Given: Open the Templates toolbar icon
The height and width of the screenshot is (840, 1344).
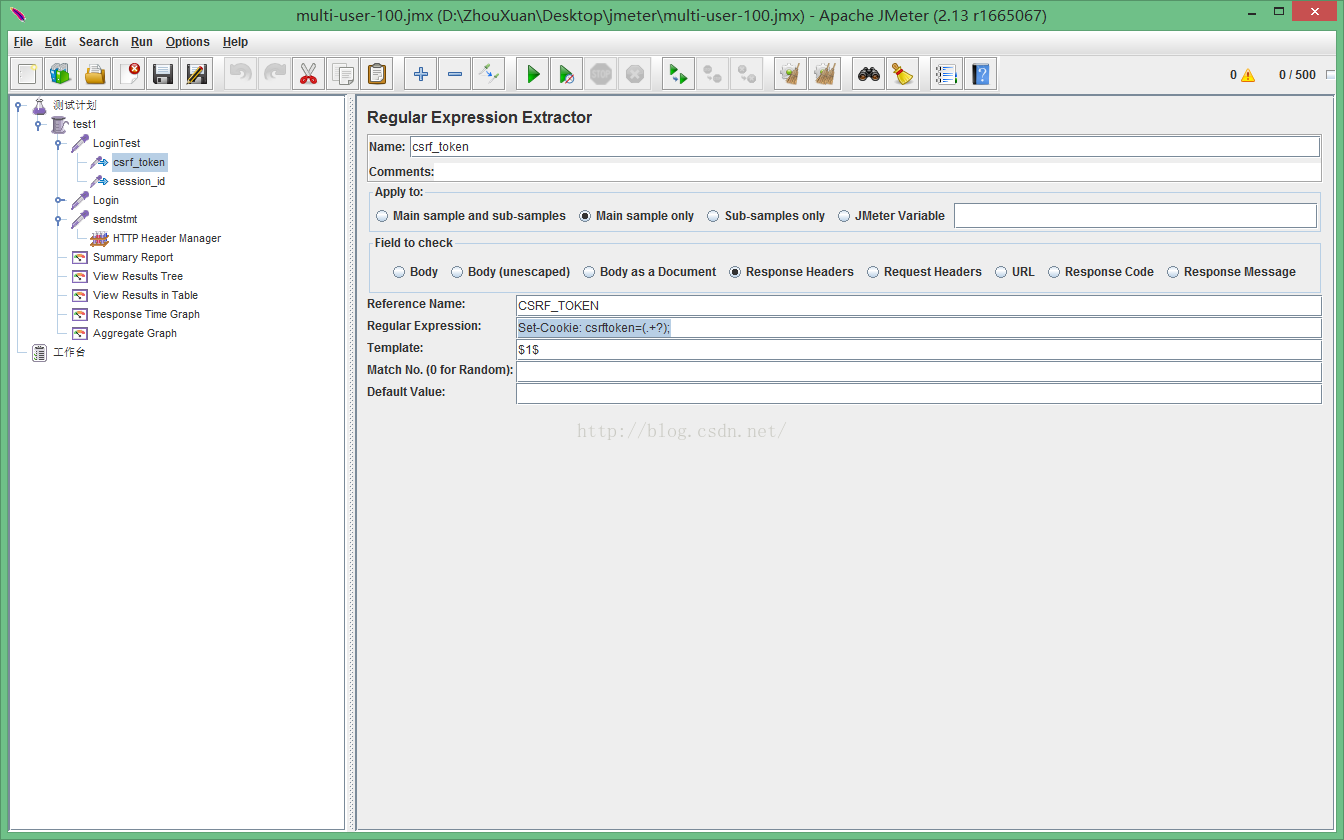Looking at the screenshot, I should click(61, 74).
